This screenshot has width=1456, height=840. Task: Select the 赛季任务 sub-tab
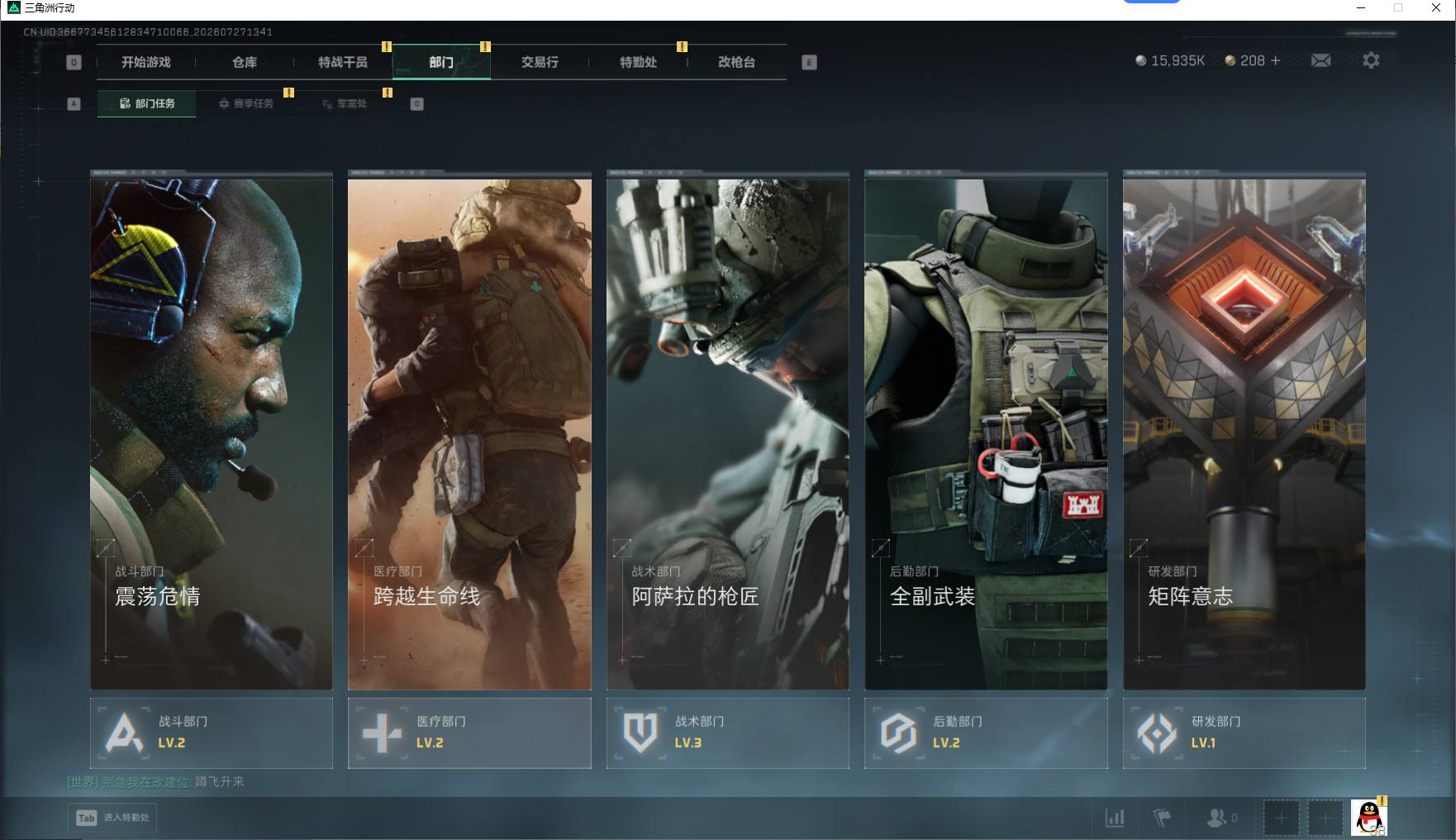click(x=246, y=103)
